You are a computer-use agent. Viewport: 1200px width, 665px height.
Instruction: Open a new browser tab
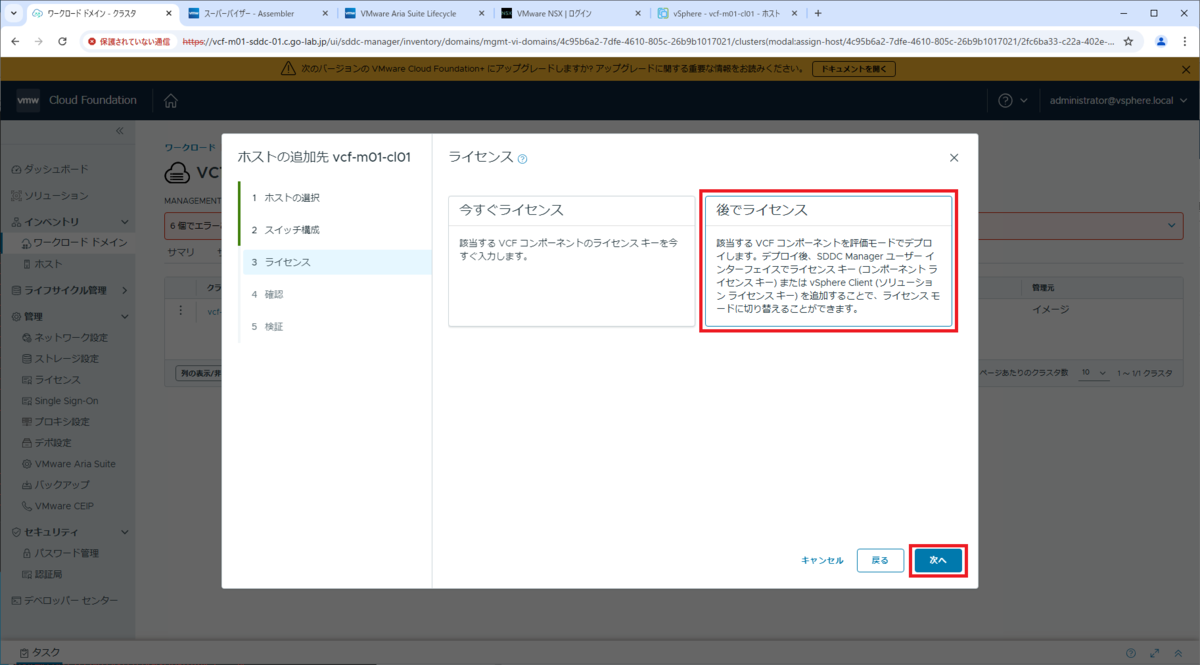click(818, 13)
